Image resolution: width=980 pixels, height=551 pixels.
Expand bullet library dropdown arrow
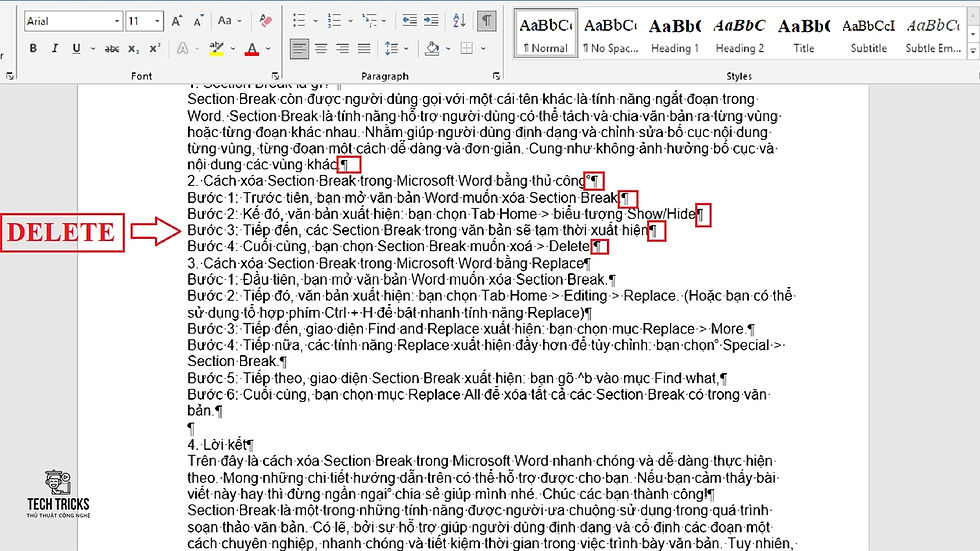[315, 21]
